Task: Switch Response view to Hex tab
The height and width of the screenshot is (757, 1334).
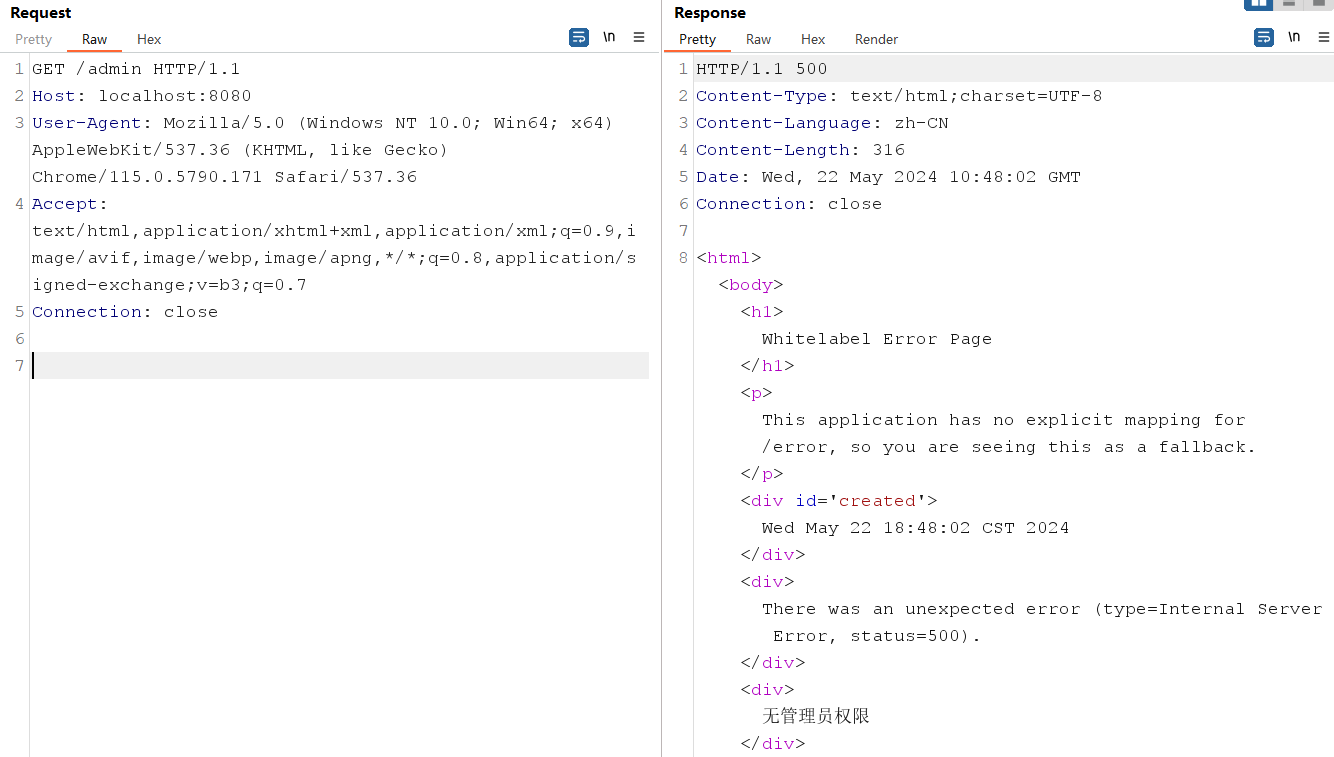Action: (813, 39)
